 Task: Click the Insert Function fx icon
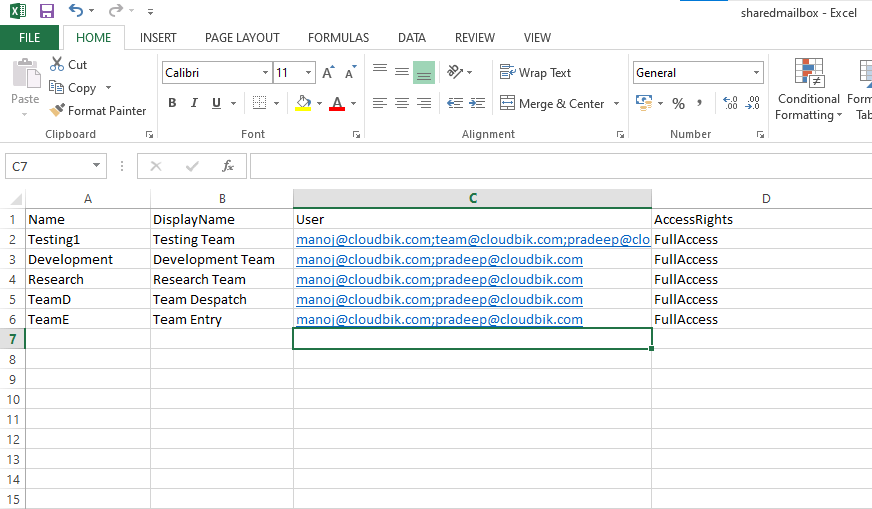[228, 166]
